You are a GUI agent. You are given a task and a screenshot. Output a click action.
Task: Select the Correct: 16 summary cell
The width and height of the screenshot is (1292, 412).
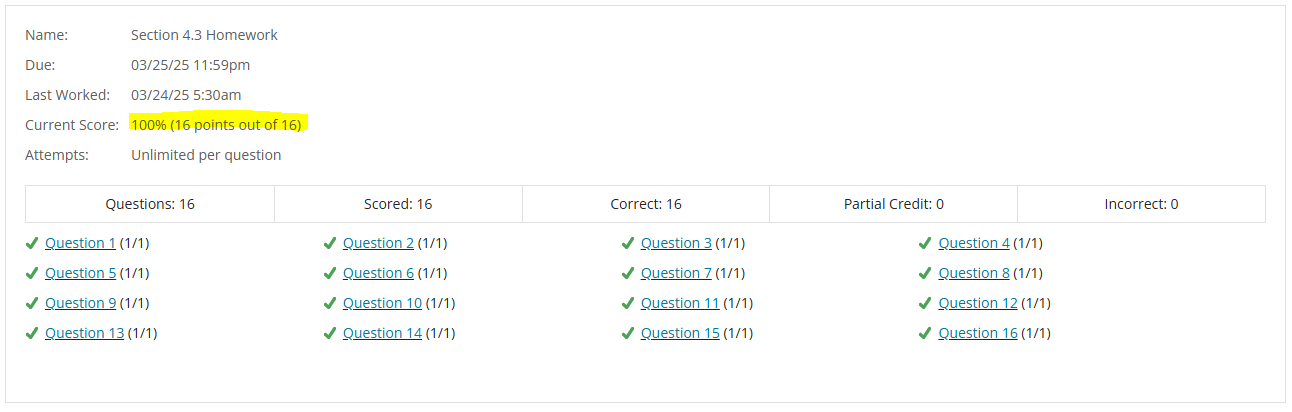646,204
